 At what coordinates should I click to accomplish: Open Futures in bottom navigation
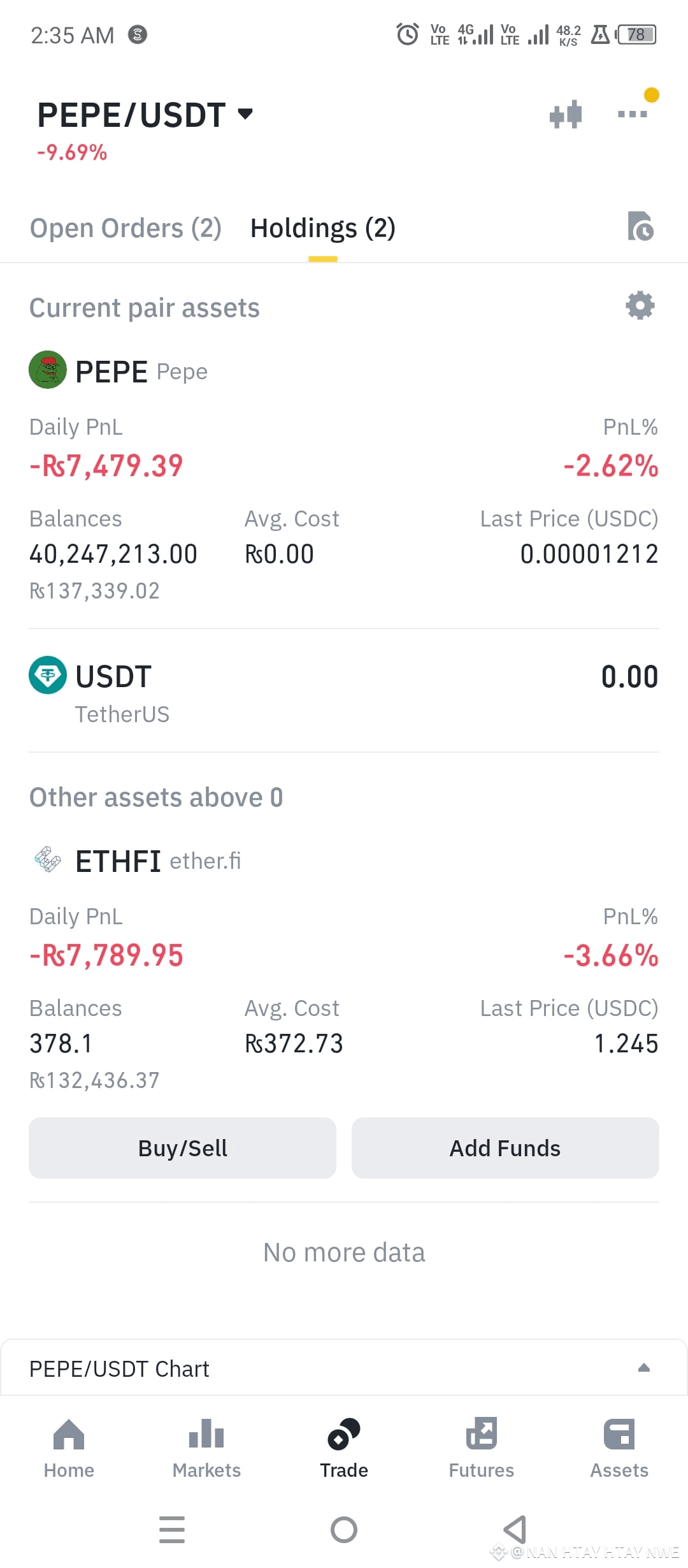click(x=482, y=1448)
